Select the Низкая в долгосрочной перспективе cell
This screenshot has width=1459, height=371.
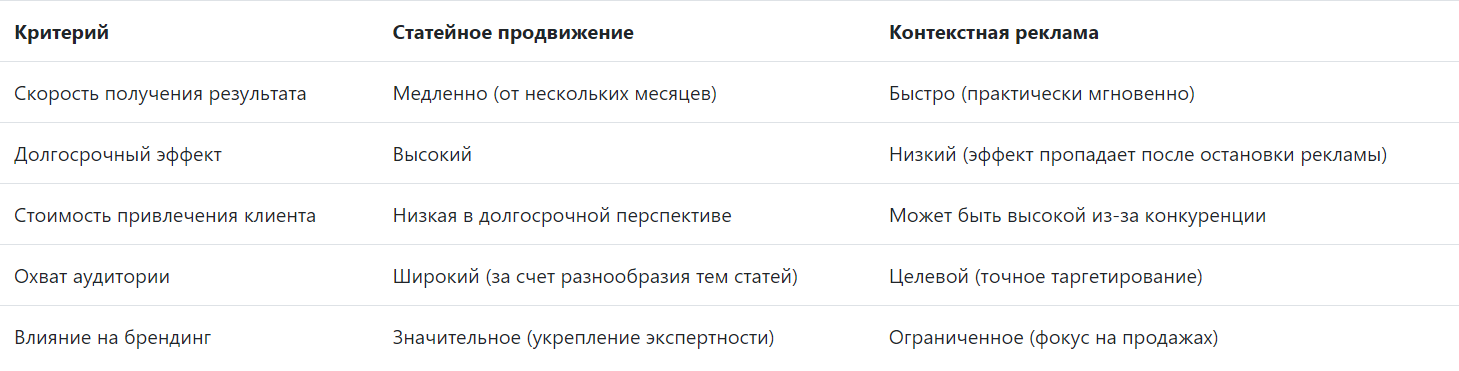[x=562, y=216]
